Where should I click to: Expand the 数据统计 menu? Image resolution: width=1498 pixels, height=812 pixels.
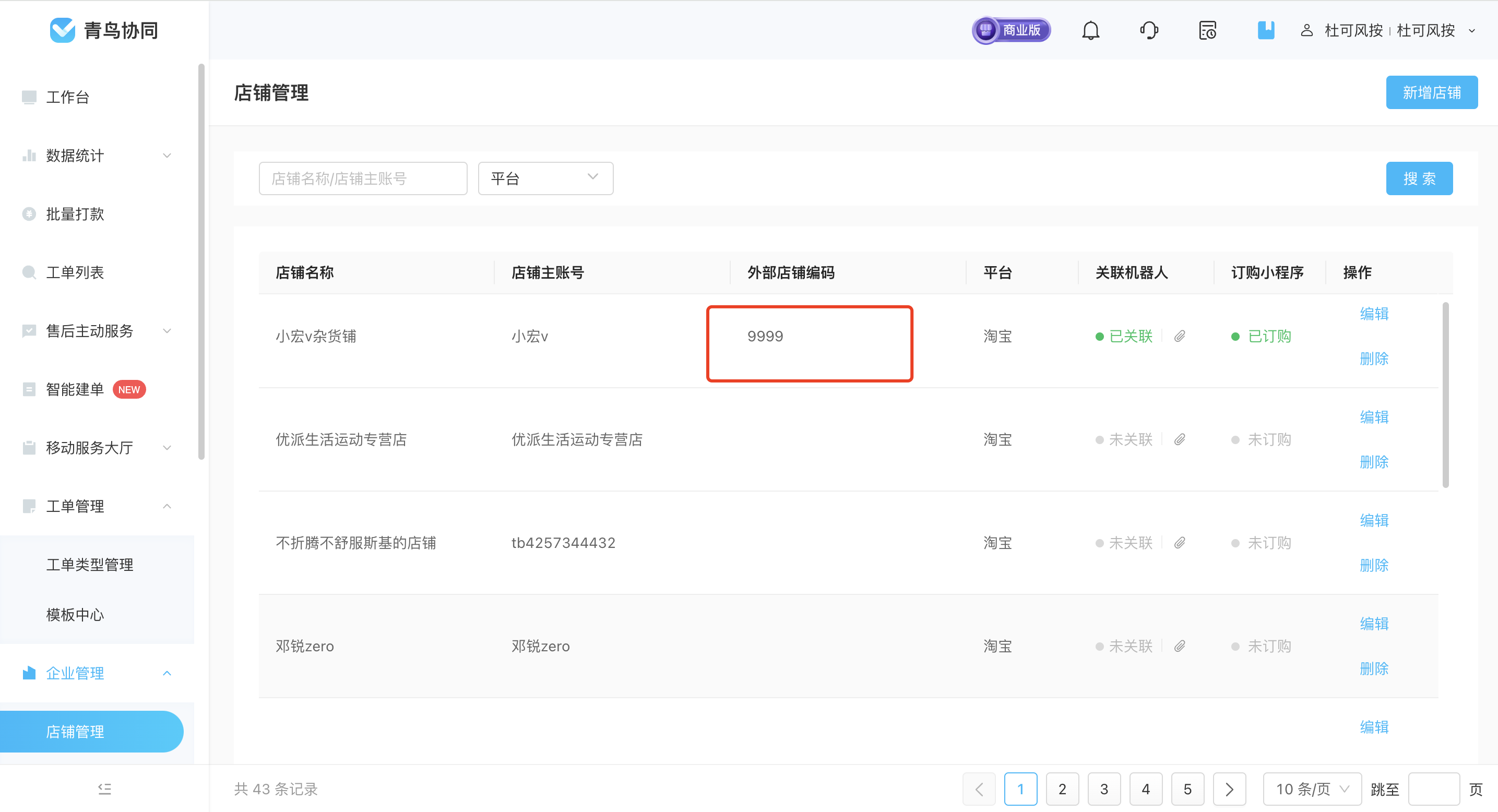167,155
